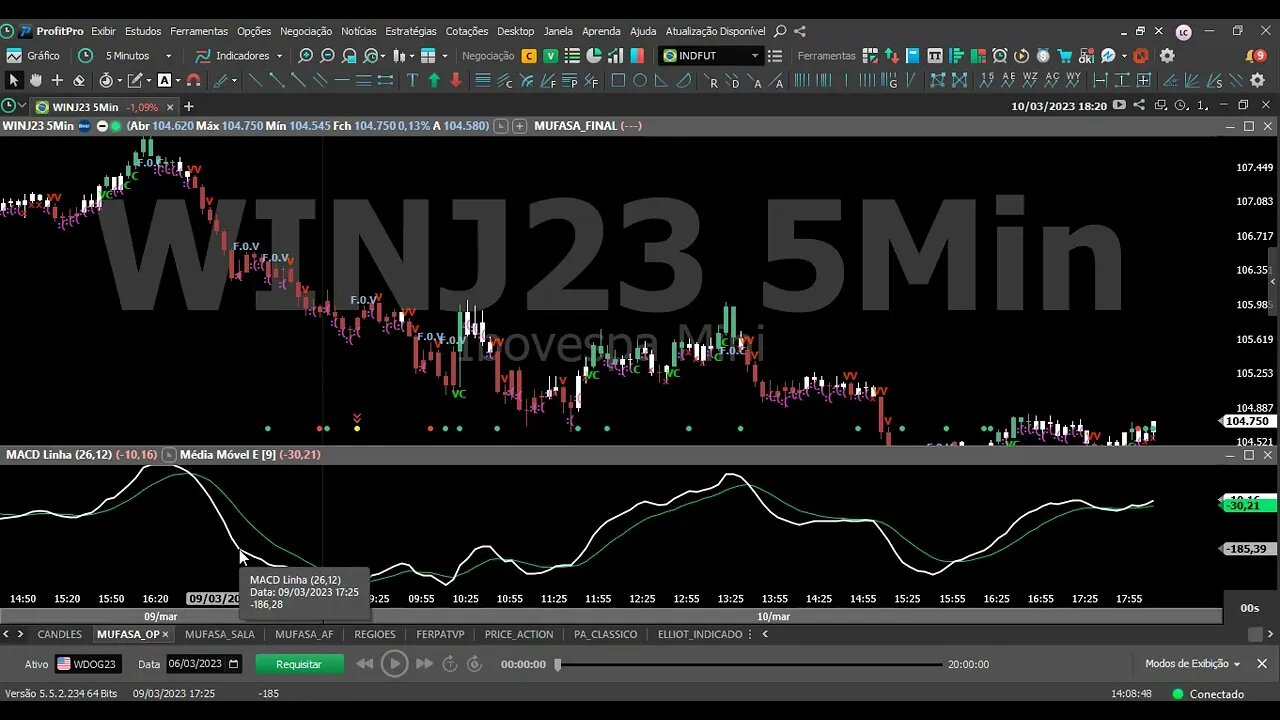
Task: Select the rectangle shape tool
Action: (618, 80)
